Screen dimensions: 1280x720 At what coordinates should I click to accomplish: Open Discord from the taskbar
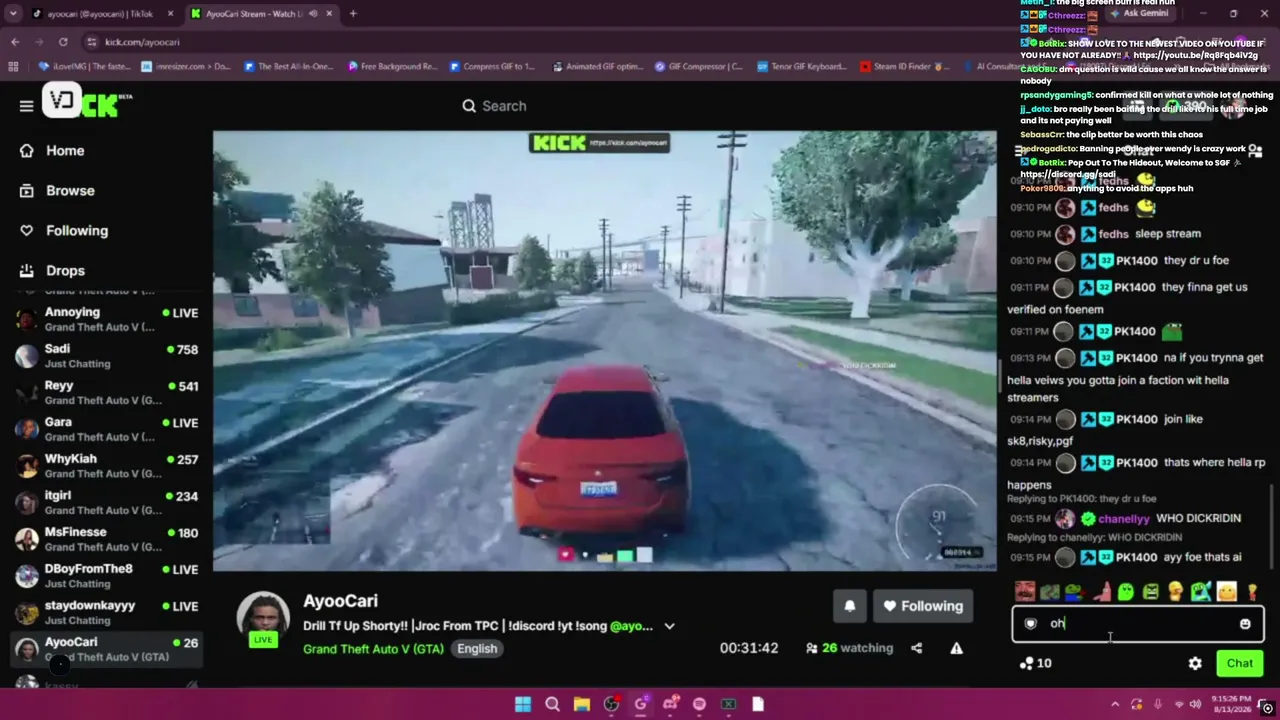pyautogui.click(x=670, y=704)
